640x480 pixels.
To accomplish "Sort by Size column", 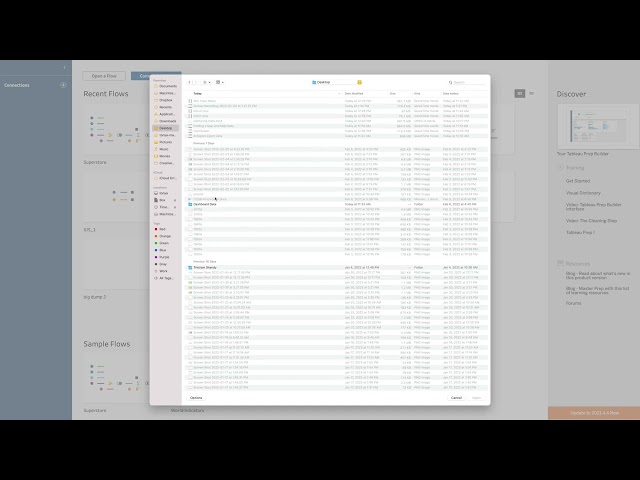I will click(393, 93).
